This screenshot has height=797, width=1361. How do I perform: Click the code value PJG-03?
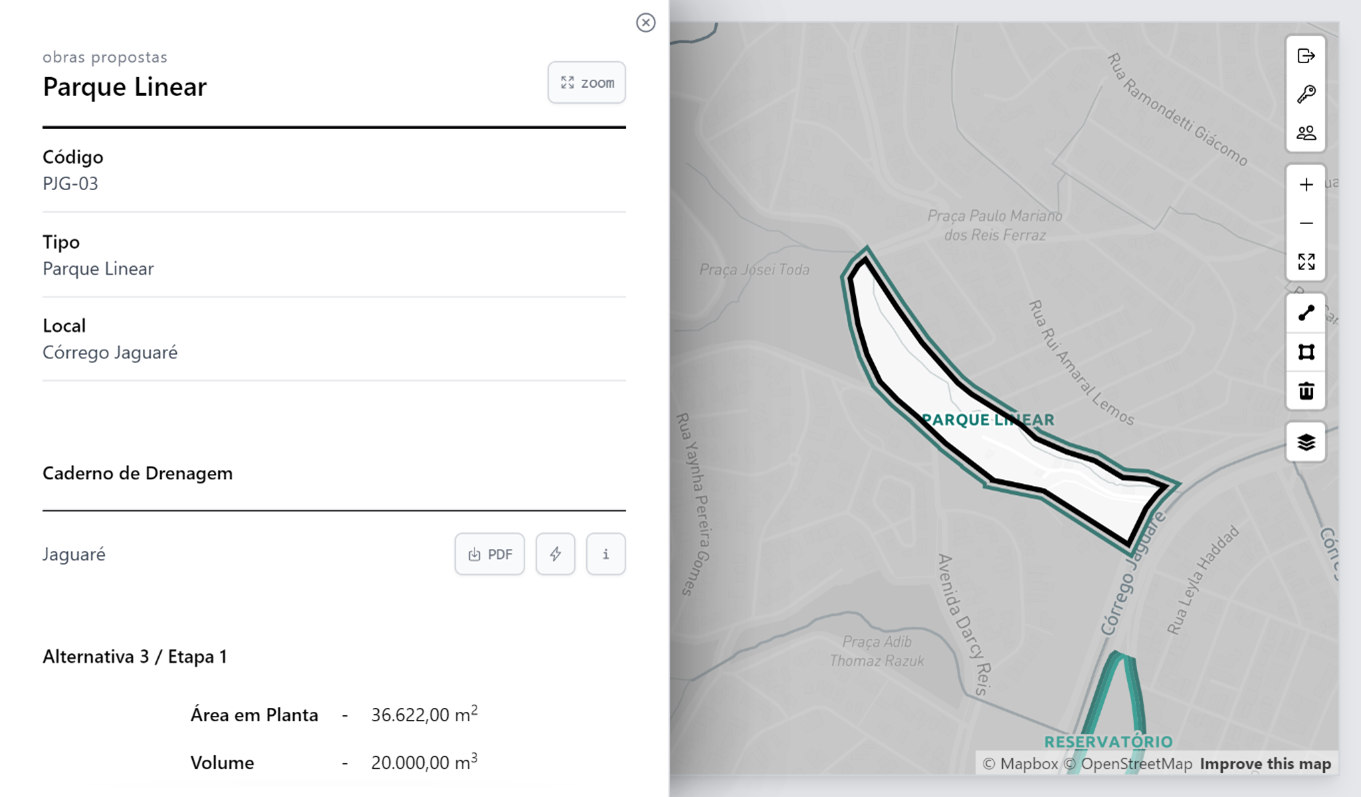tap(70, 184)
